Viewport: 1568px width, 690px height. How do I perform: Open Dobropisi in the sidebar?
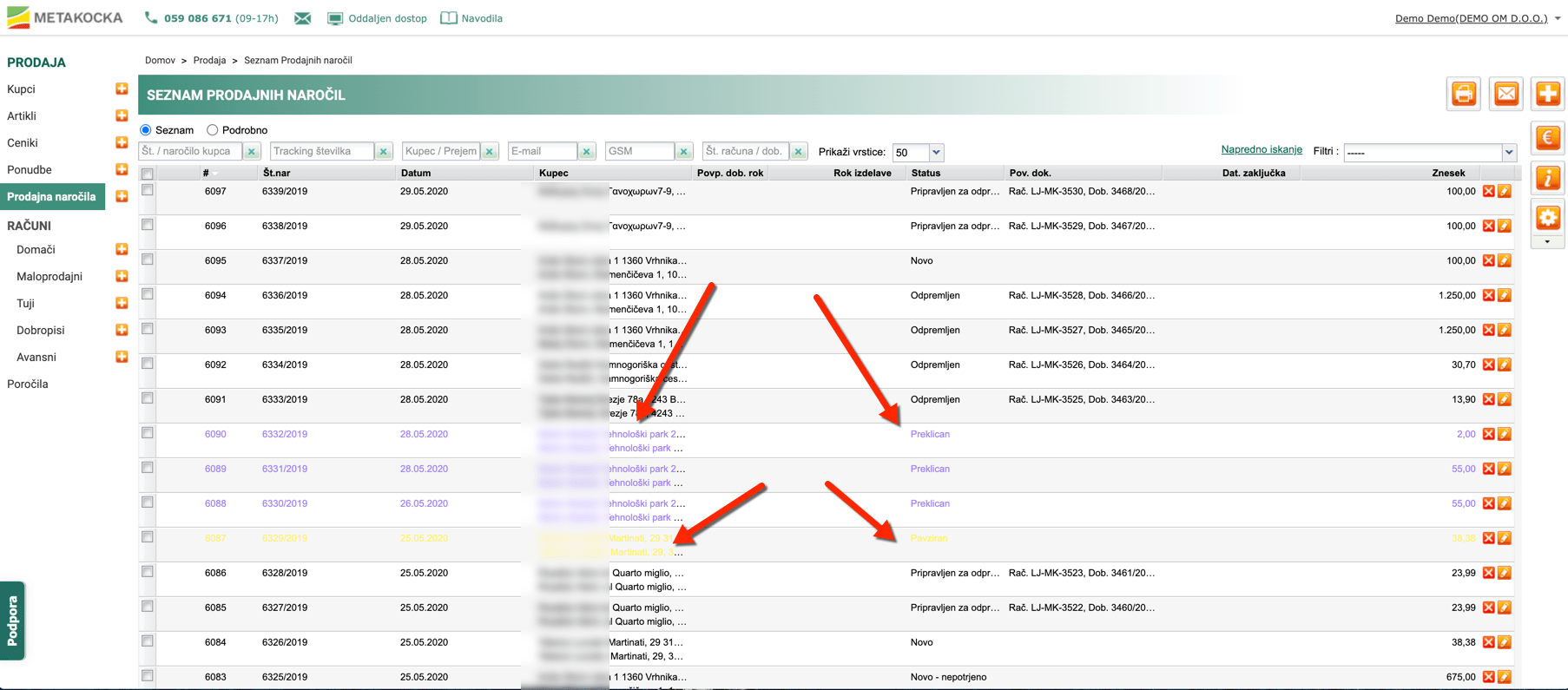41,330
